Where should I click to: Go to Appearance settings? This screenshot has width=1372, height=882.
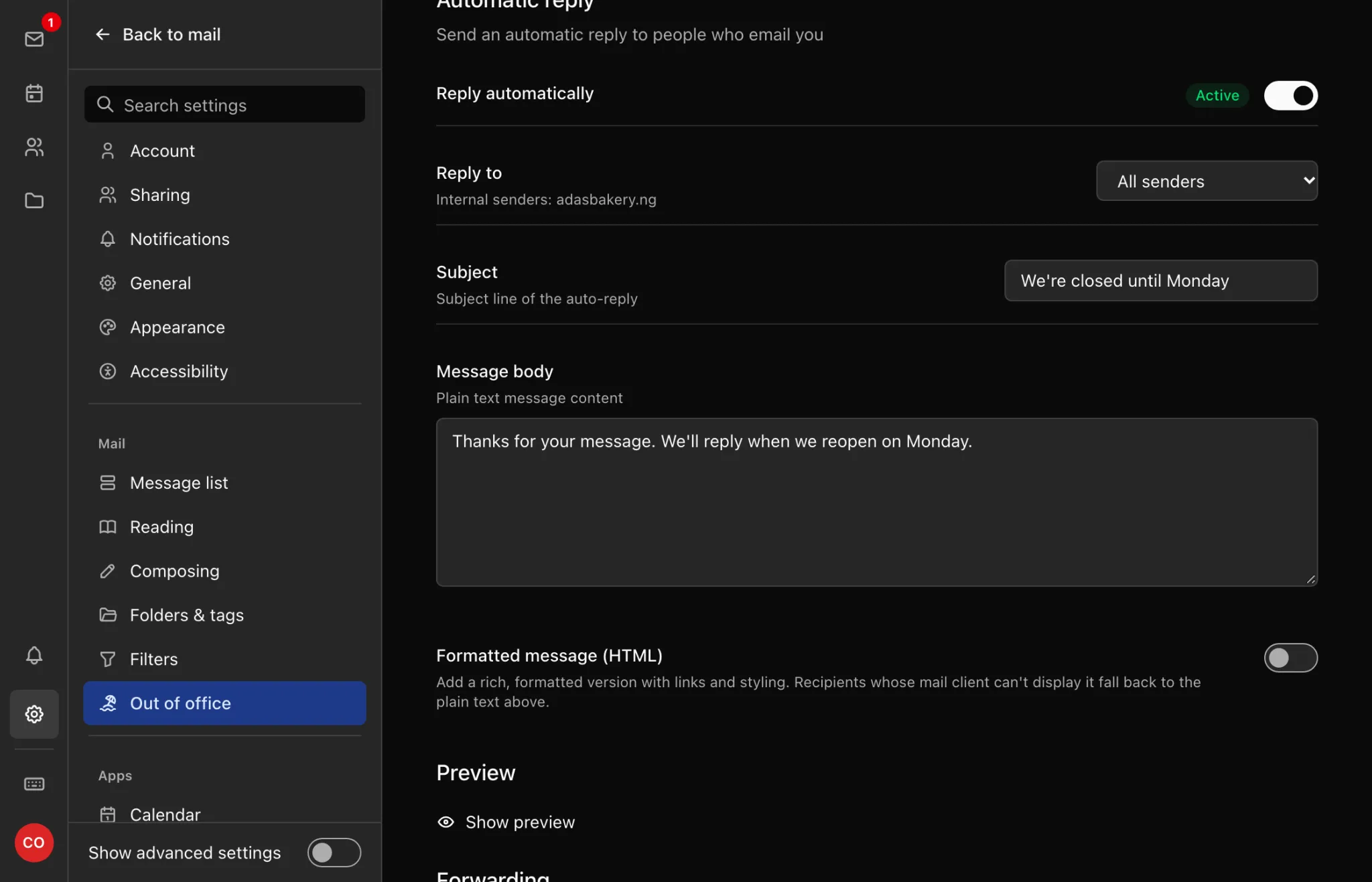coord(224,327)
